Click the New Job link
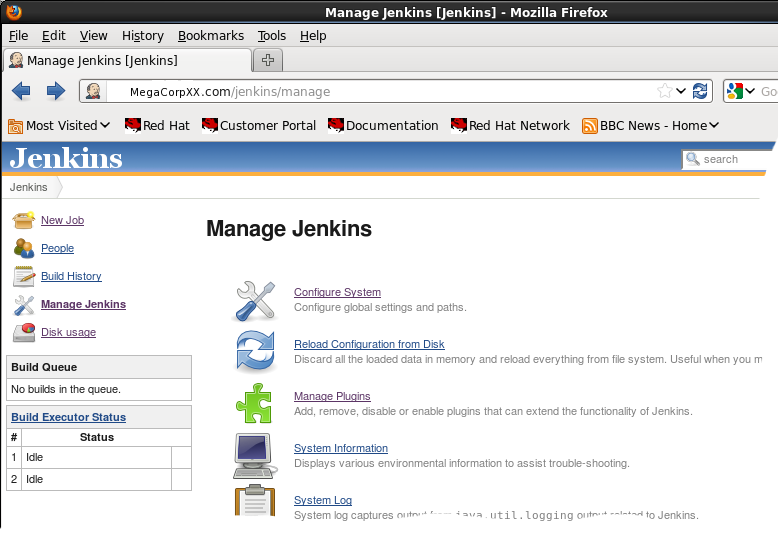The image size is (778, 534). (63, 220)
